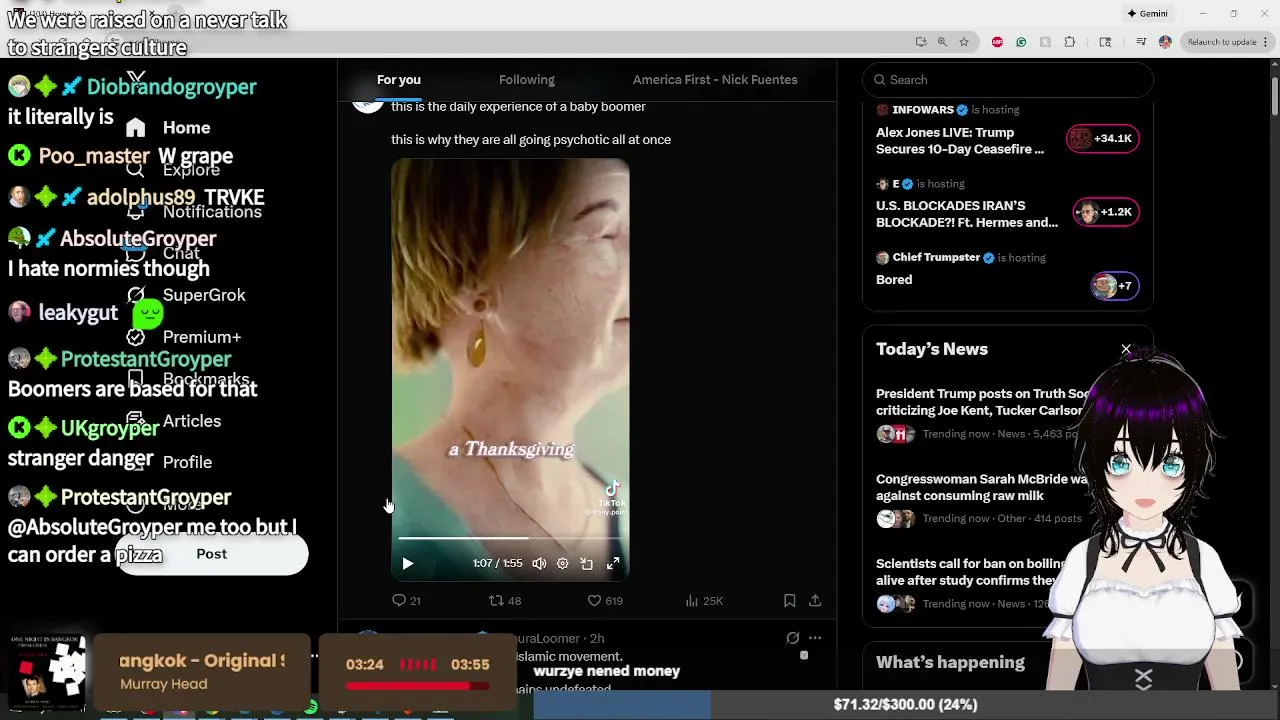Open U.S. BLOCKADES IRAN'S BLOCKADE space
Viewport: 1280px width, 720px height.
[967, 214]
